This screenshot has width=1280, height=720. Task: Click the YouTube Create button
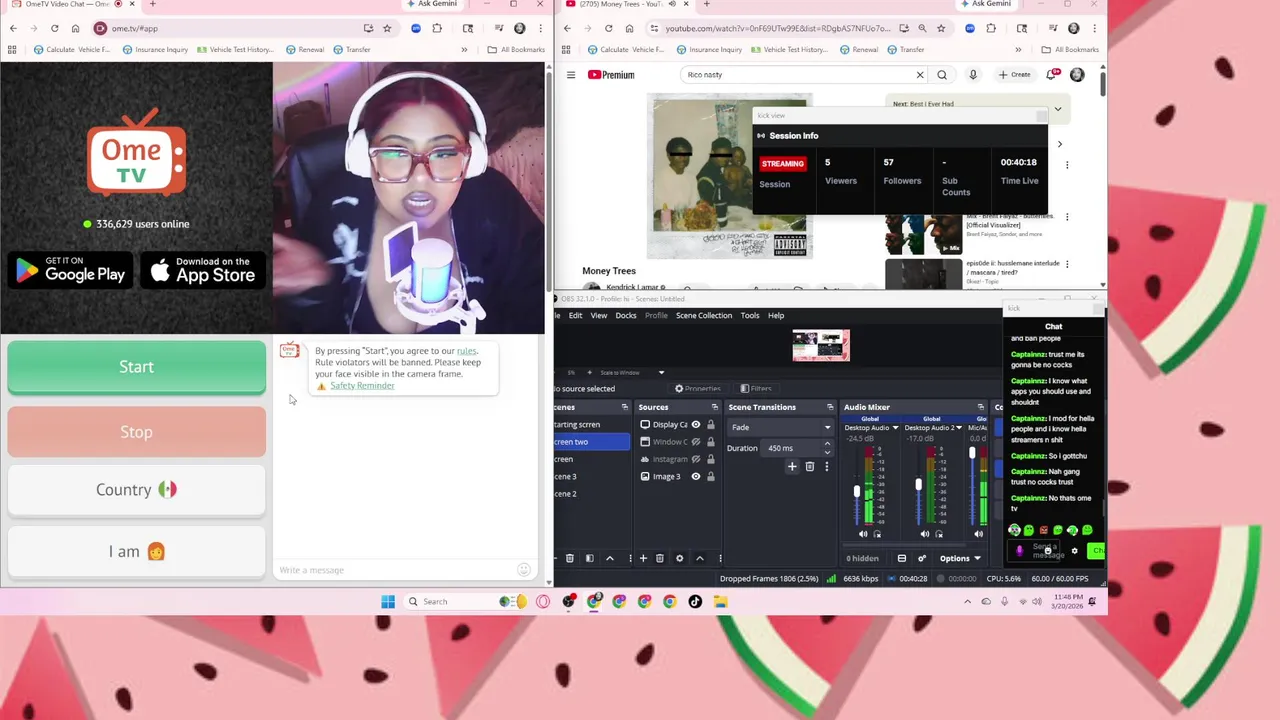pos(1014,75)
